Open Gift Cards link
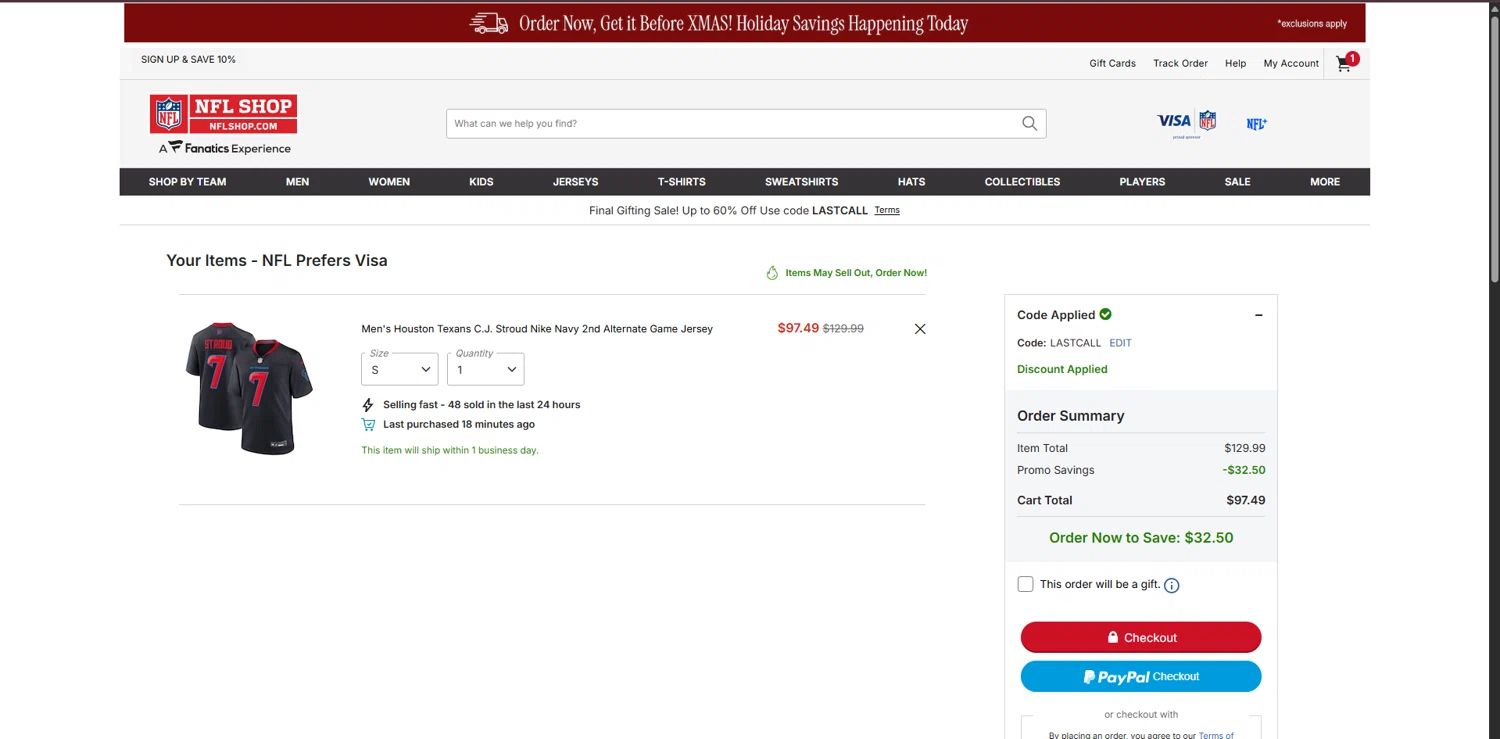This screenshot has height=739, width=1500. pos(1112,63)
